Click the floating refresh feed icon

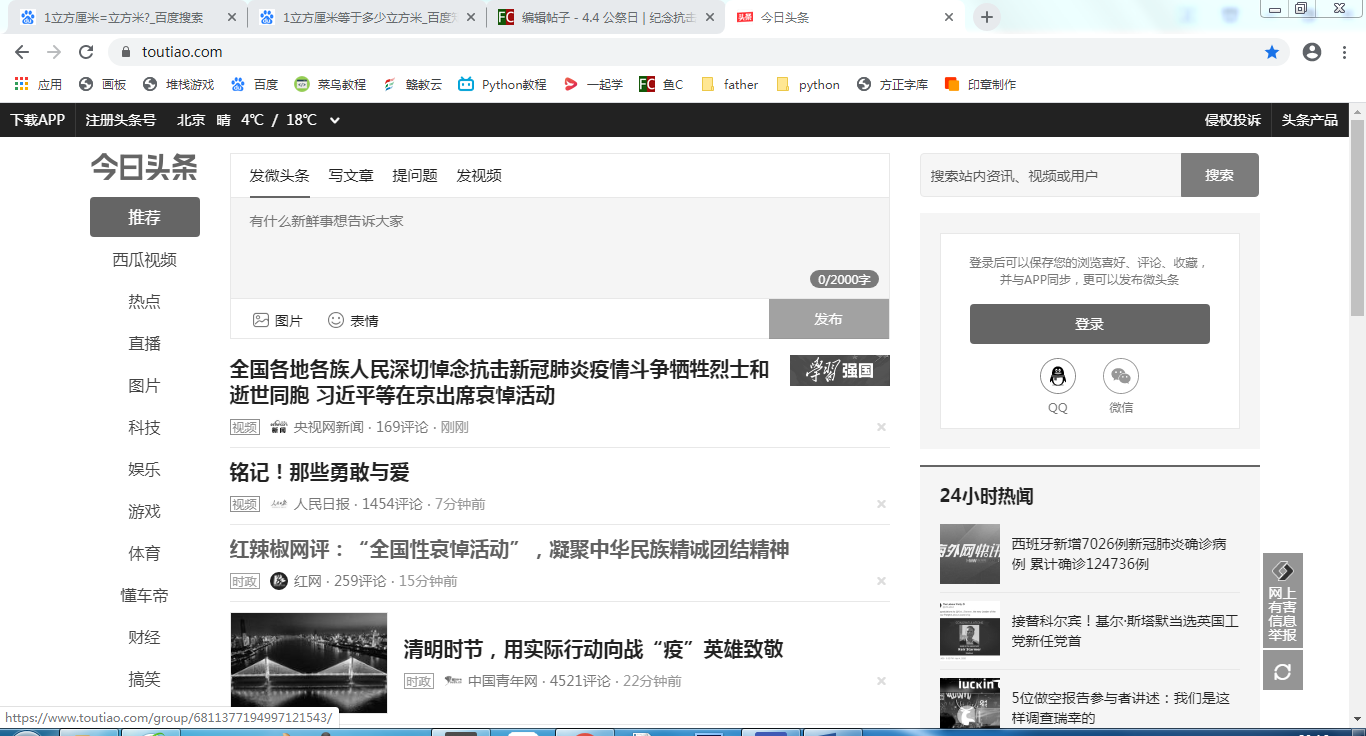1283,671
